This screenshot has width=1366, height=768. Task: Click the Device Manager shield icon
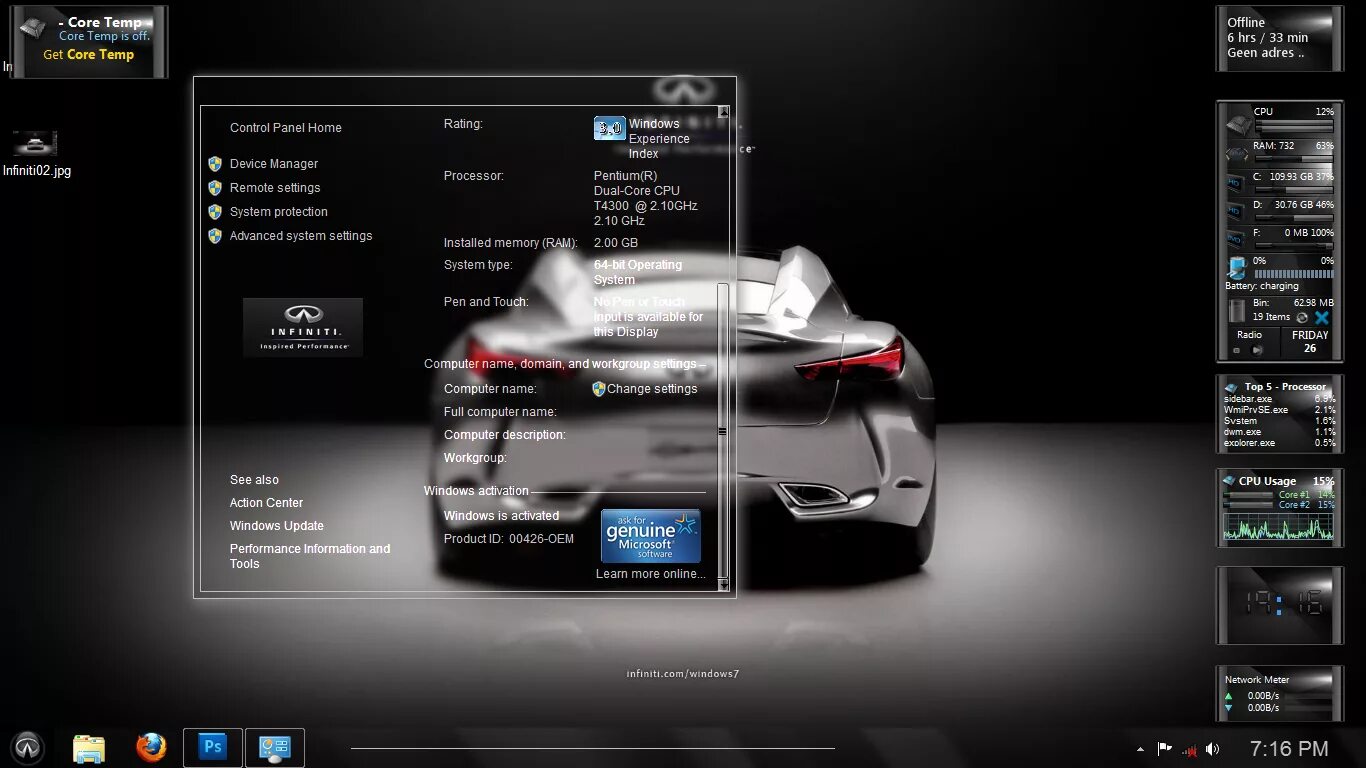[214, 164]
